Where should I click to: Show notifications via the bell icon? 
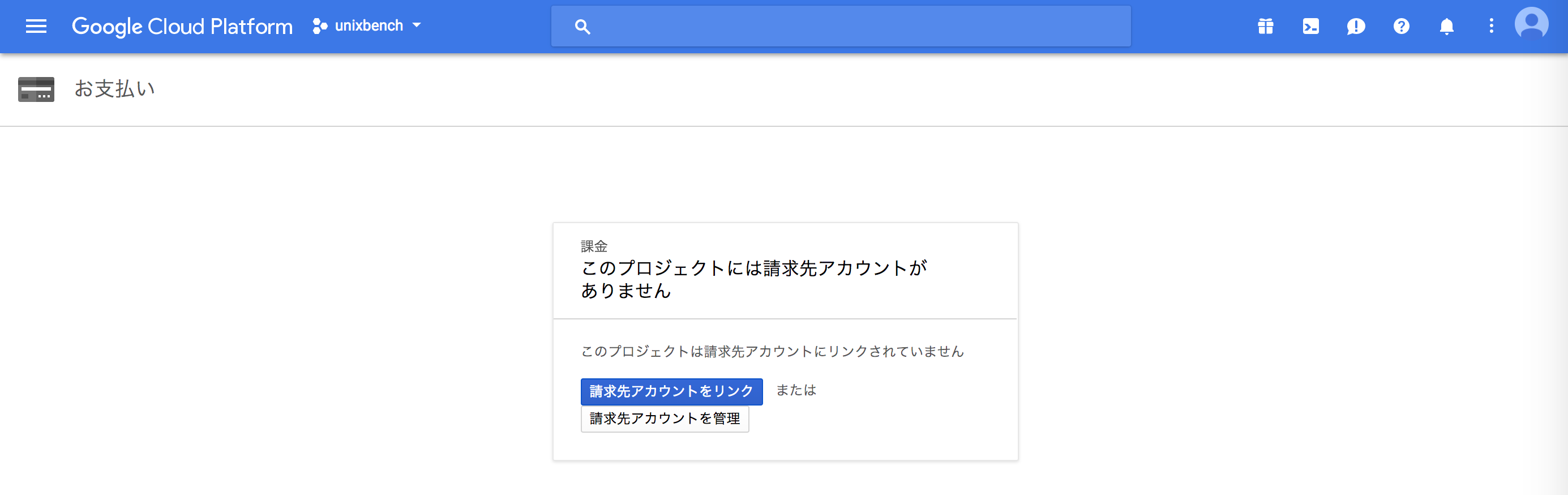1446,26
